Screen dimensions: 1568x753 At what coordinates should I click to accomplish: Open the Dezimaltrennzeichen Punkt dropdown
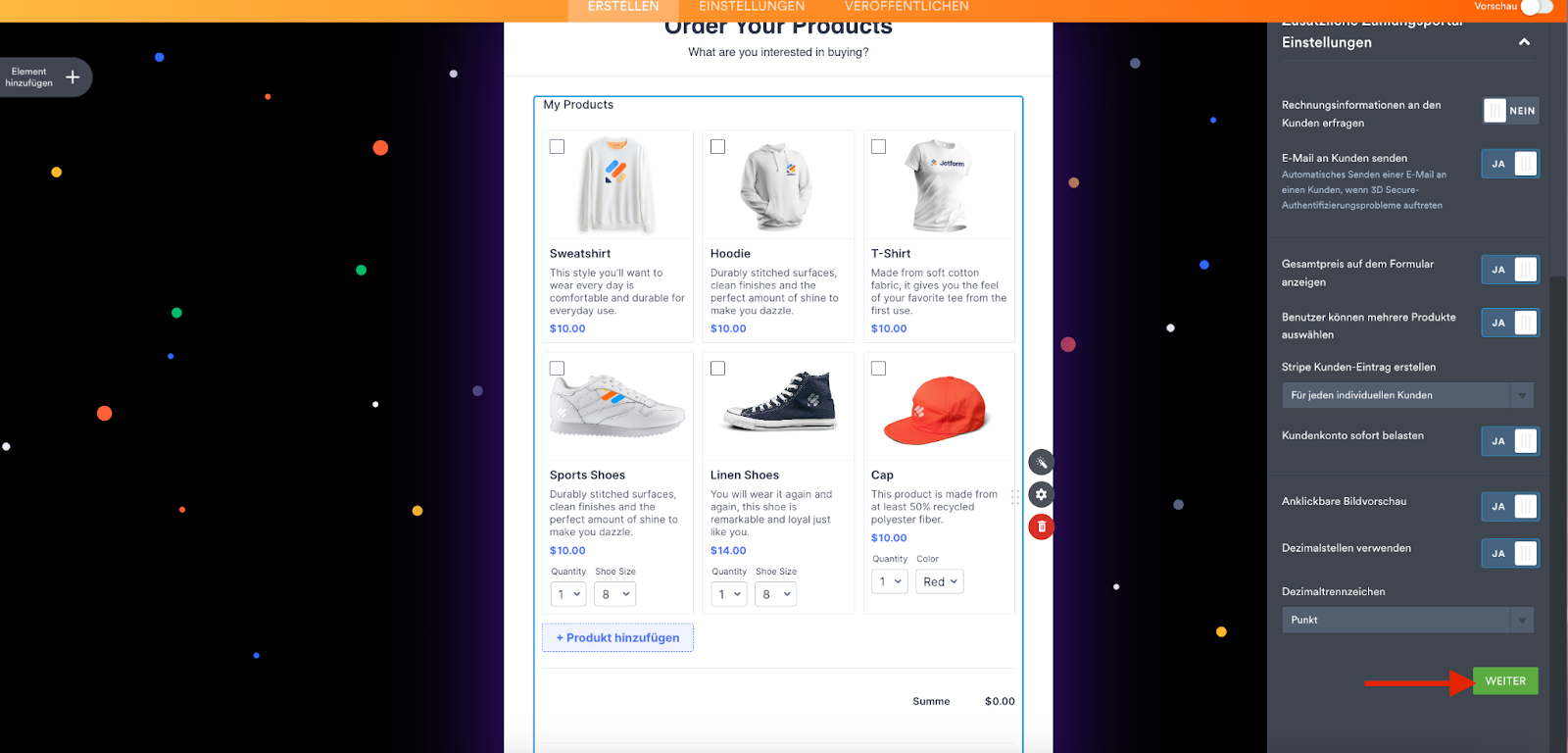[1407, 620]
